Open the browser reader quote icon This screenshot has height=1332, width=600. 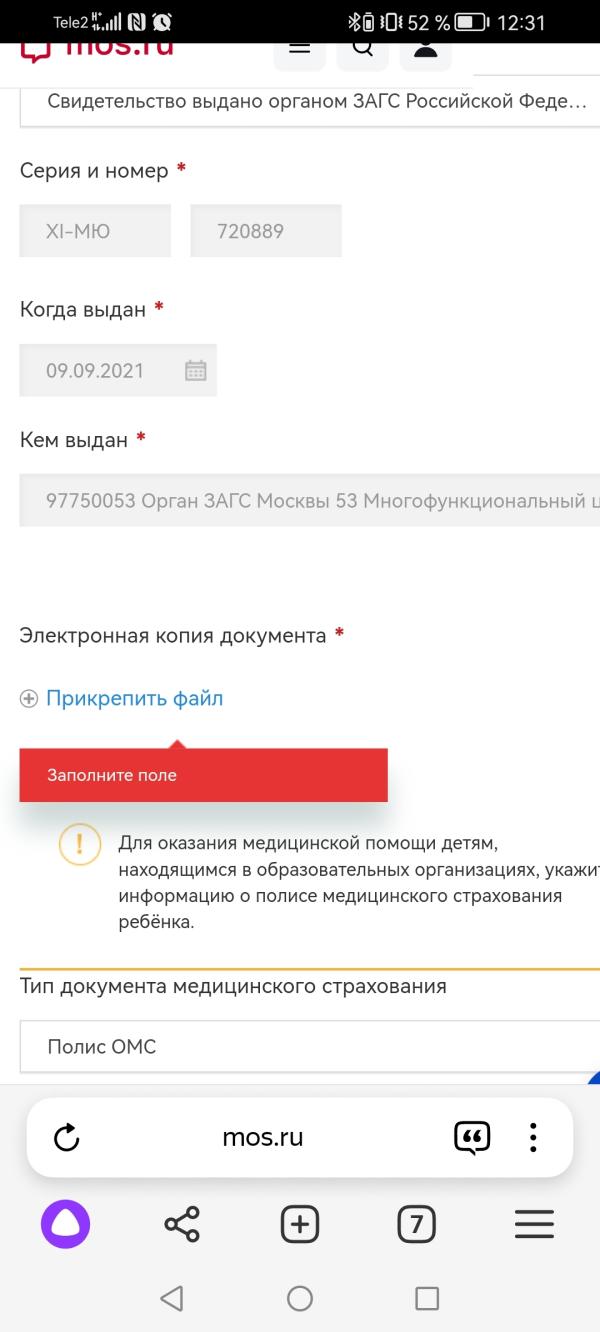tap(471, 1138)
